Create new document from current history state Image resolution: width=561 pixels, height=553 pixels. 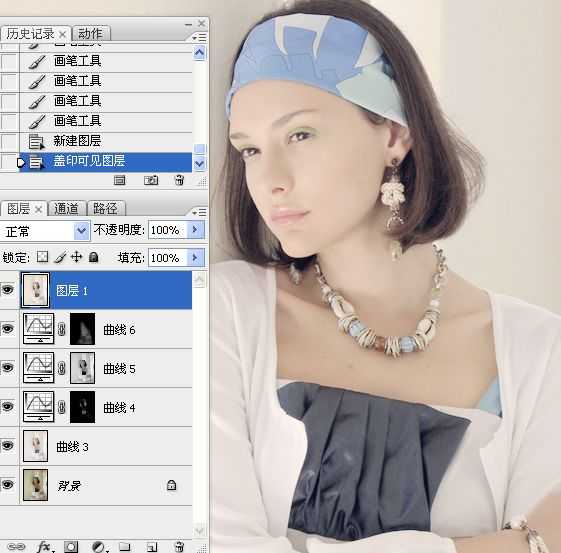pos(119,180)
